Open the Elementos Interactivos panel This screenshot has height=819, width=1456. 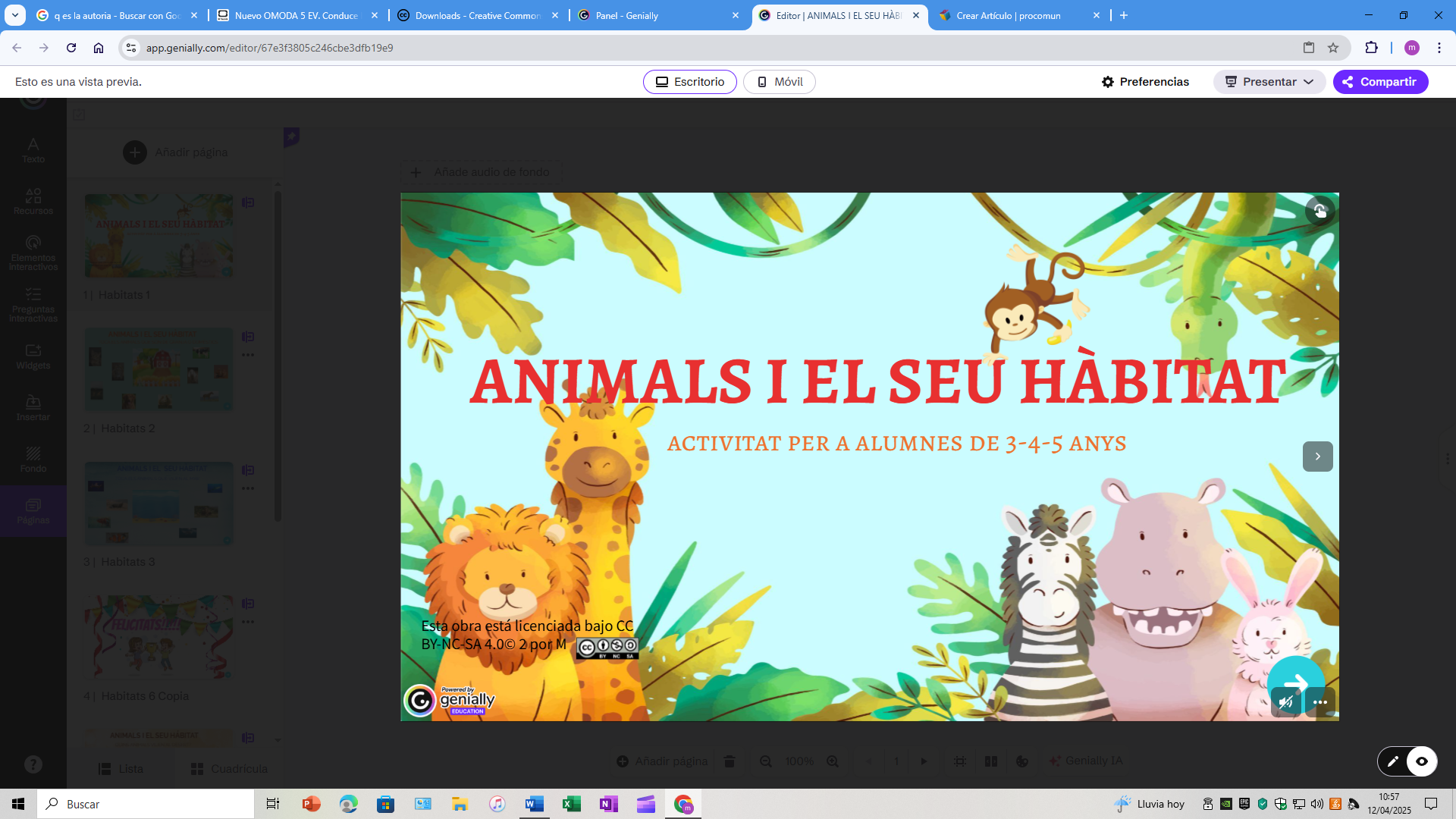tap(33, 250)
